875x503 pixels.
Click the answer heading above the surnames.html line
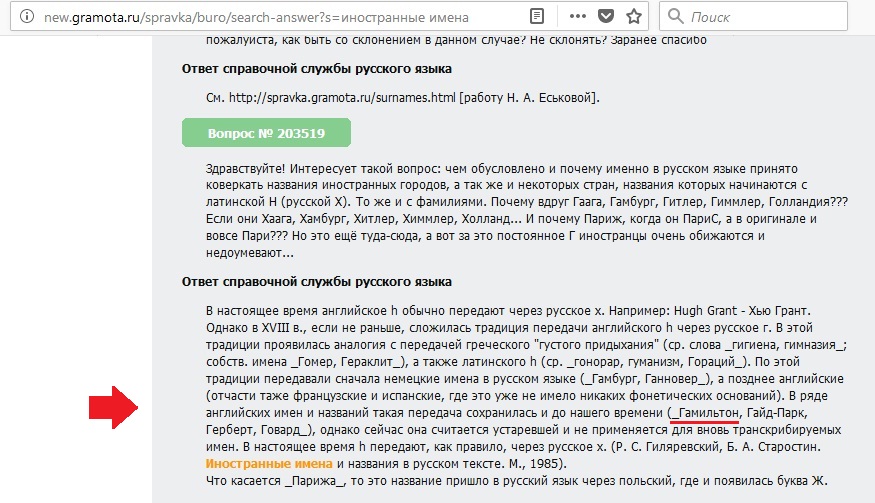point(316,68)
